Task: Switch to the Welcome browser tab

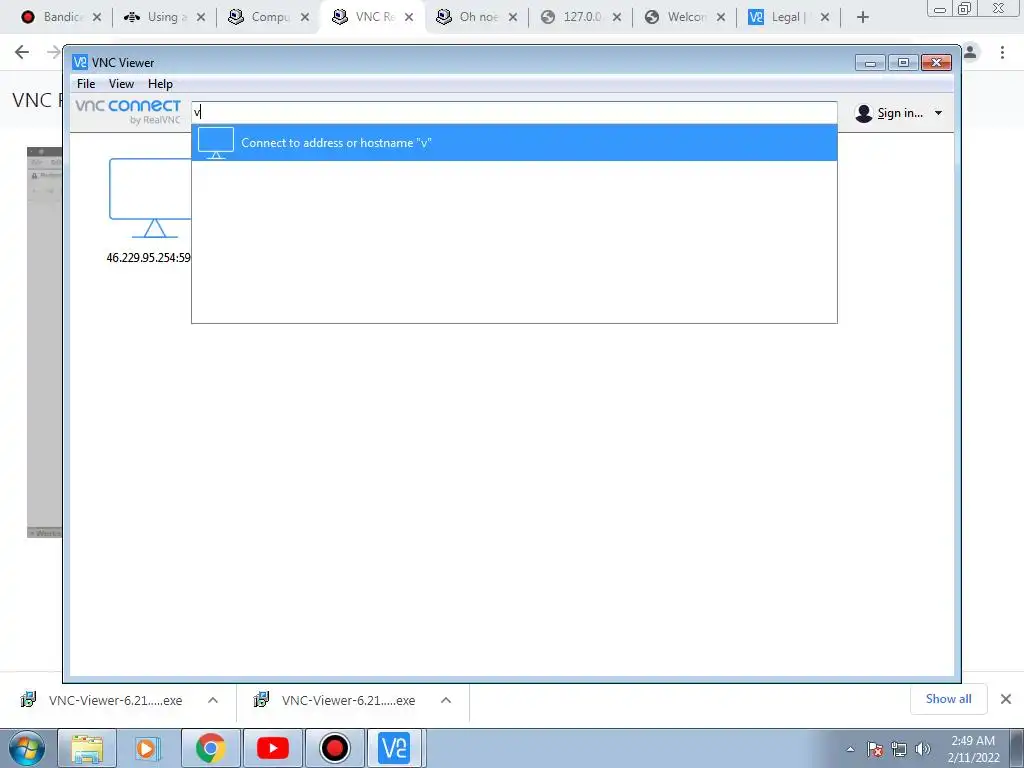Action: point(678,17)
